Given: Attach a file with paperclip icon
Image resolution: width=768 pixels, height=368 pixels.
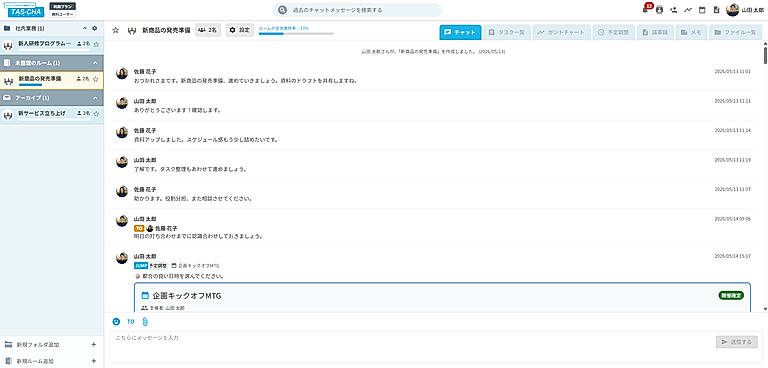Looking at the screenshot, I should pos(145,322).
